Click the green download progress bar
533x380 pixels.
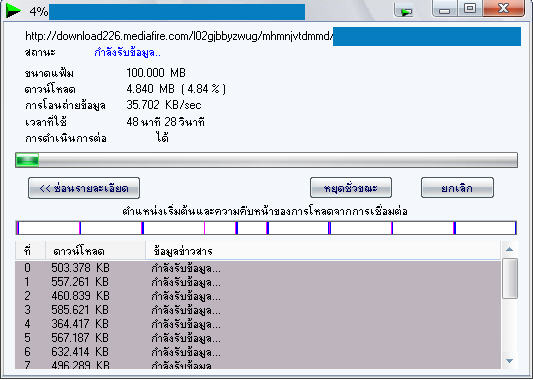[266, 160]
